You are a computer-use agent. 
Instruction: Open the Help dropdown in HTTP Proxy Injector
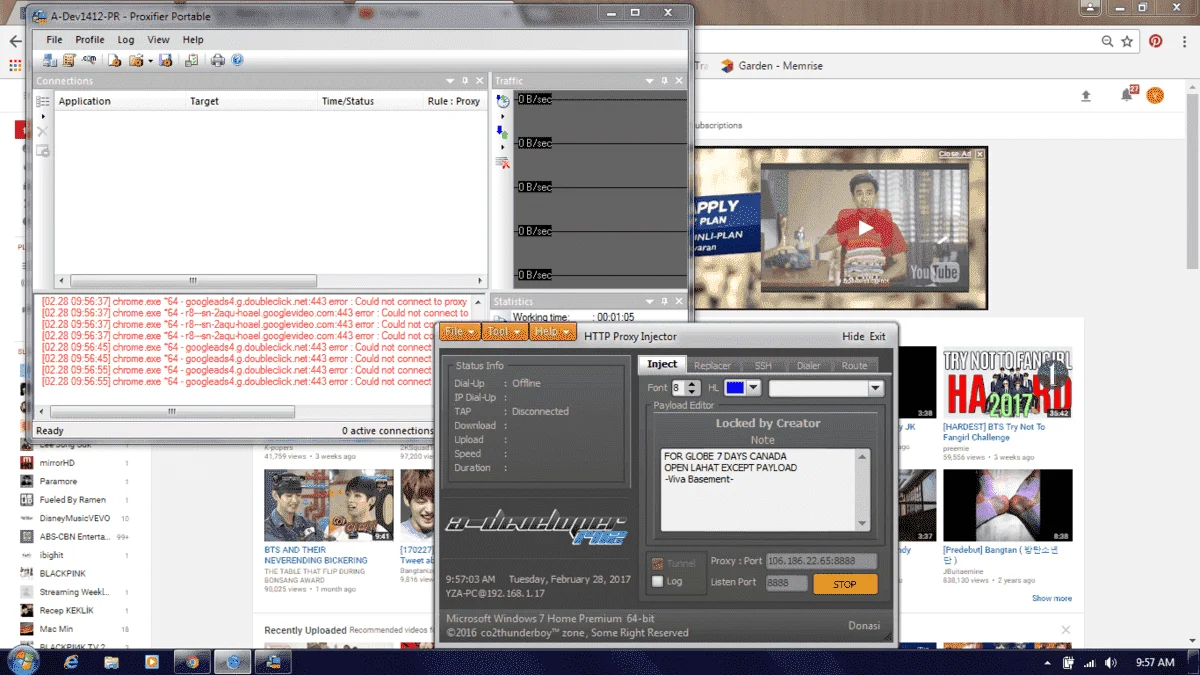[x=553, y=332]
